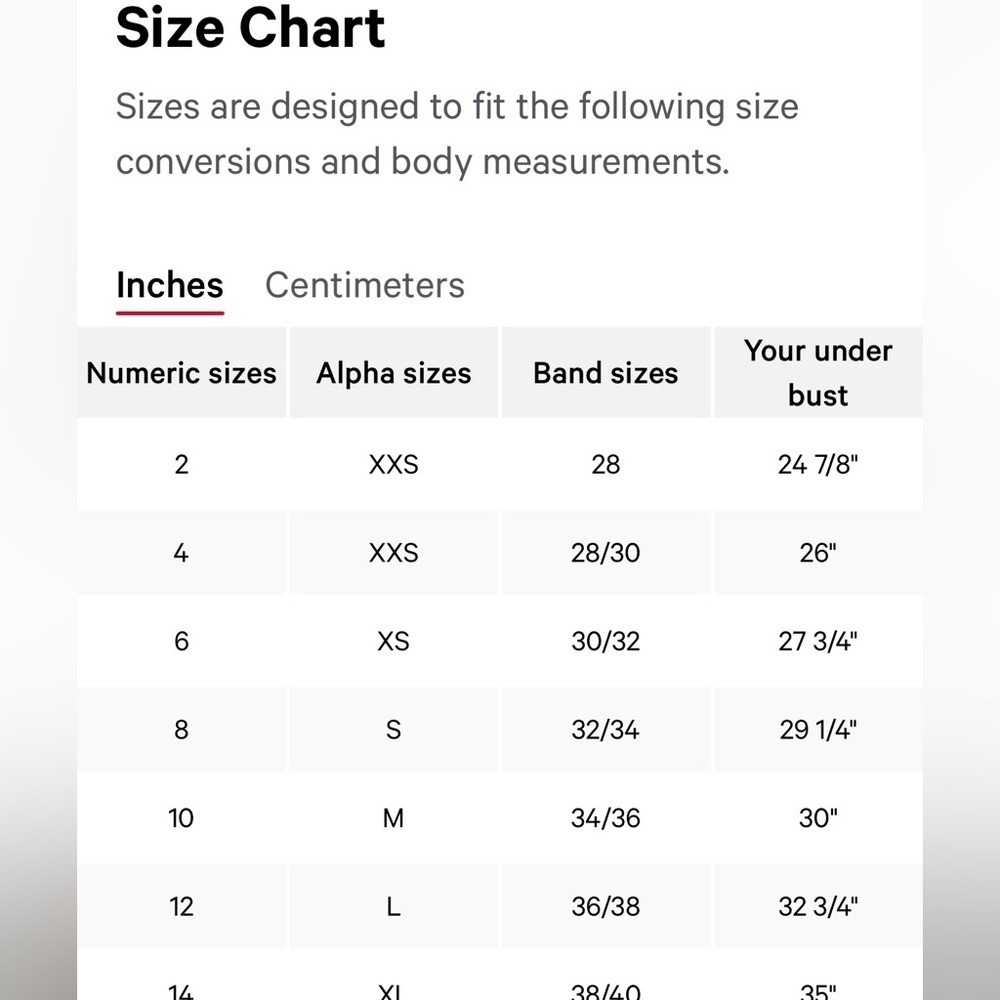Select numeric size 10 cell
1000x1000 pixels.
pos(181,818)
